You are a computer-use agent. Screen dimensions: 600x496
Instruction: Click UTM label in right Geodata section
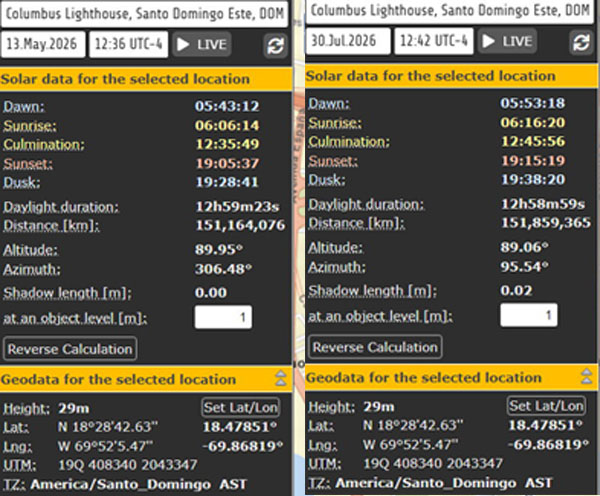point(324,464)
